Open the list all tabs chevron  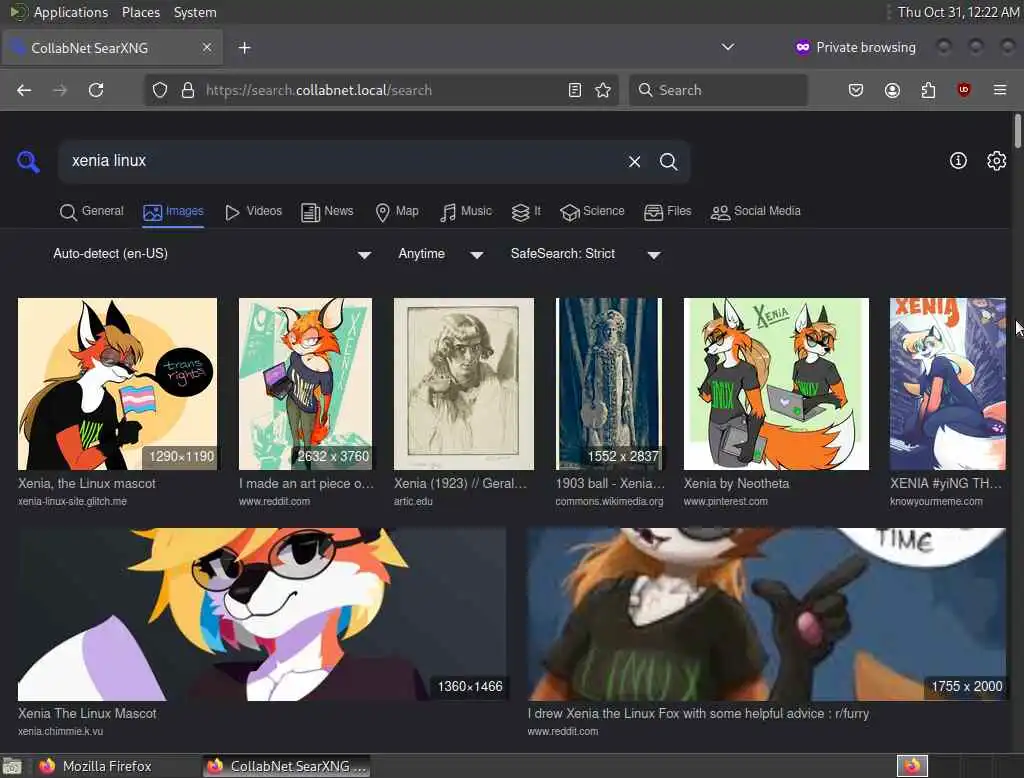pyautogui.click(x=728, y=47)
